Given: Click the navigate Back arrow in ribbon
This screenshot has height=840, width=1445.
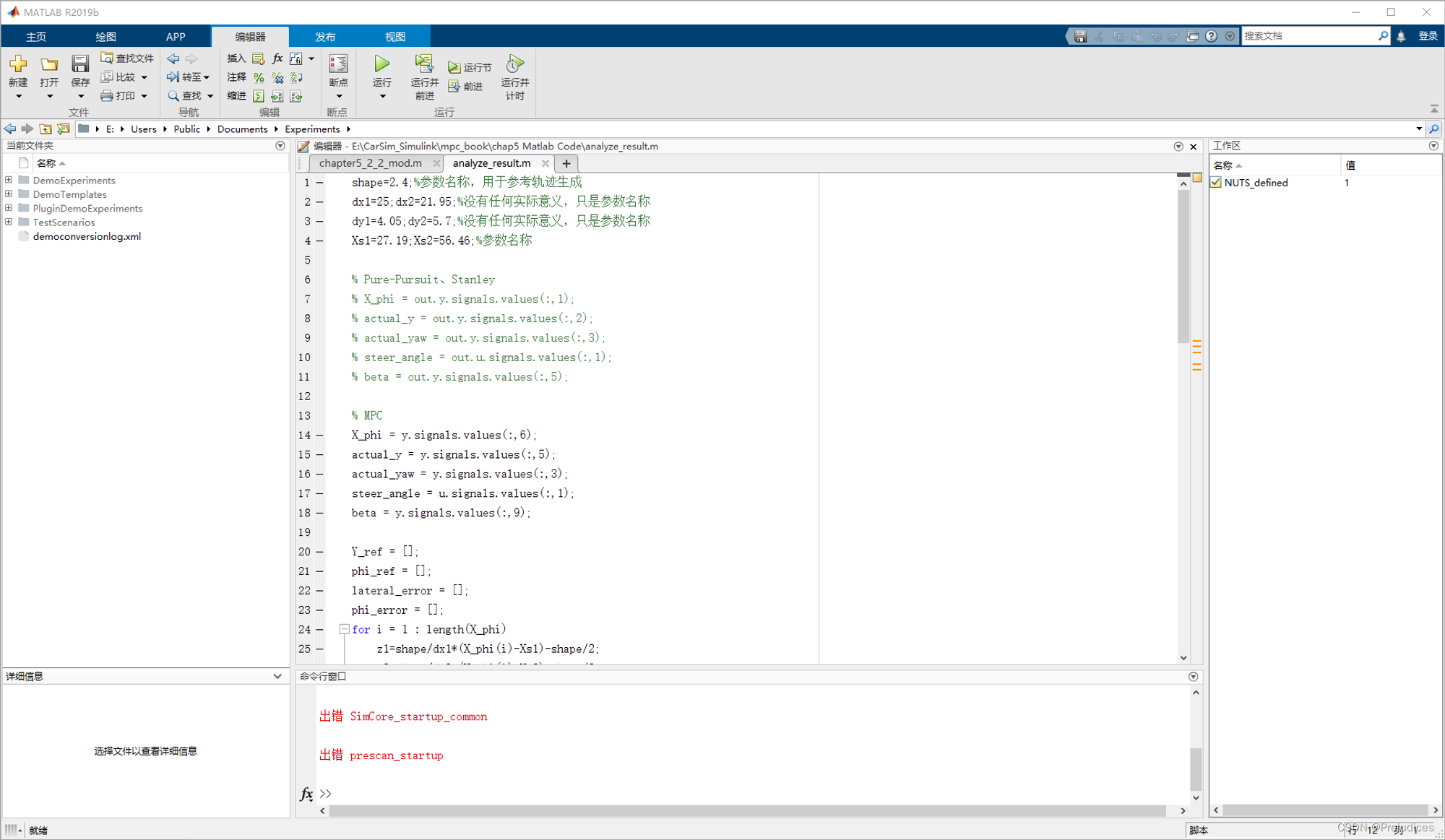Looking at the screenshot, I should coord(173,59).
